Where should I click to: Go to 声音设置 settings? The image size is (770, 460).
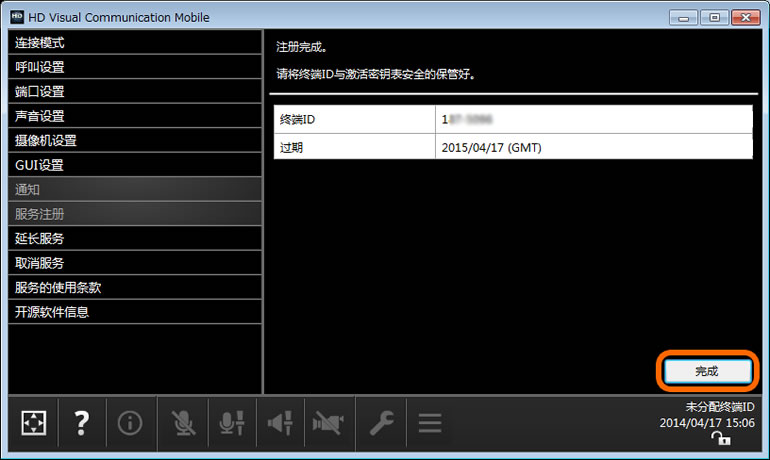pos(135,116)
